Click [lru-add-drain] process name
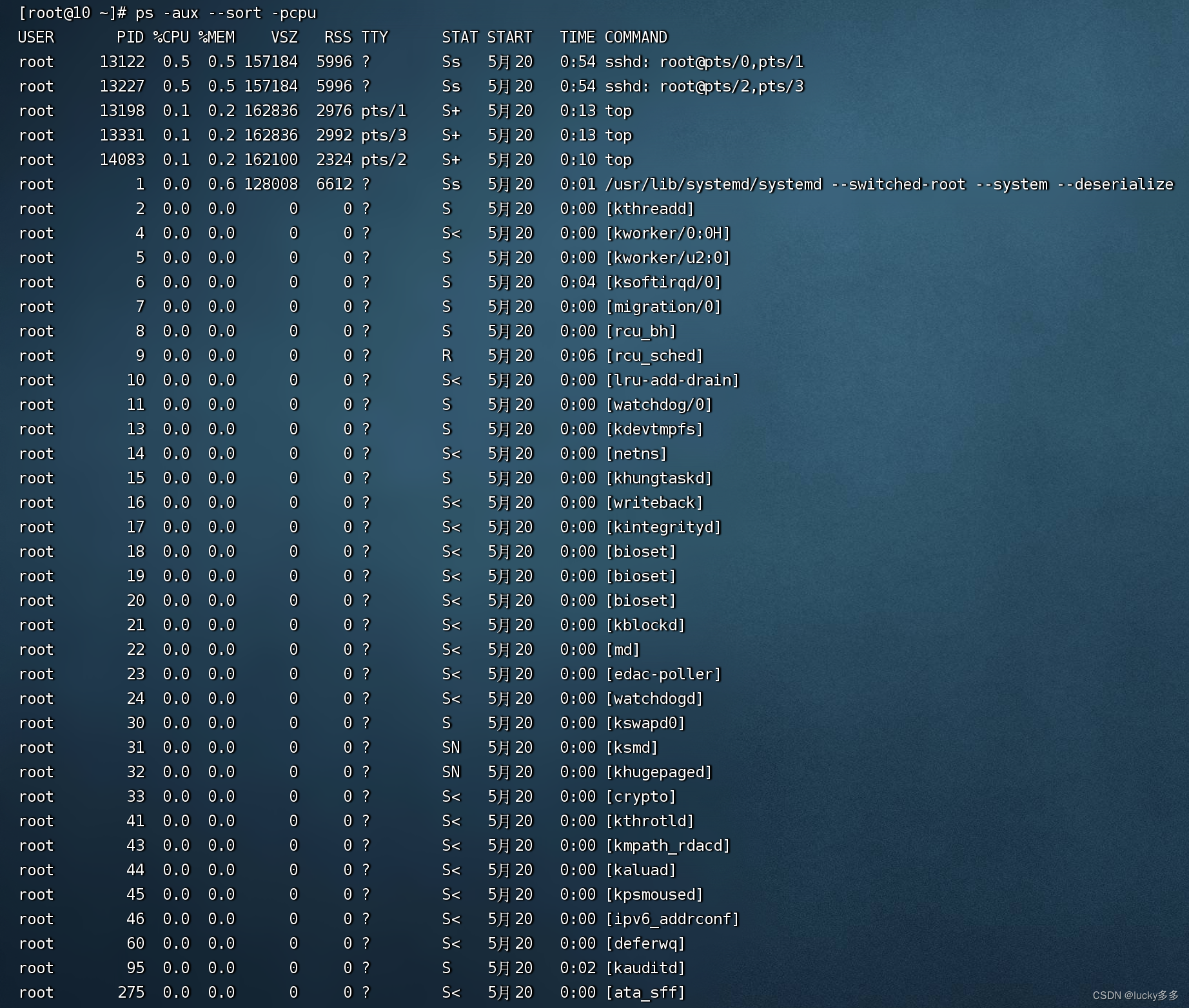Viewport: 1189px width, 1008px height. tap(673, 380)
